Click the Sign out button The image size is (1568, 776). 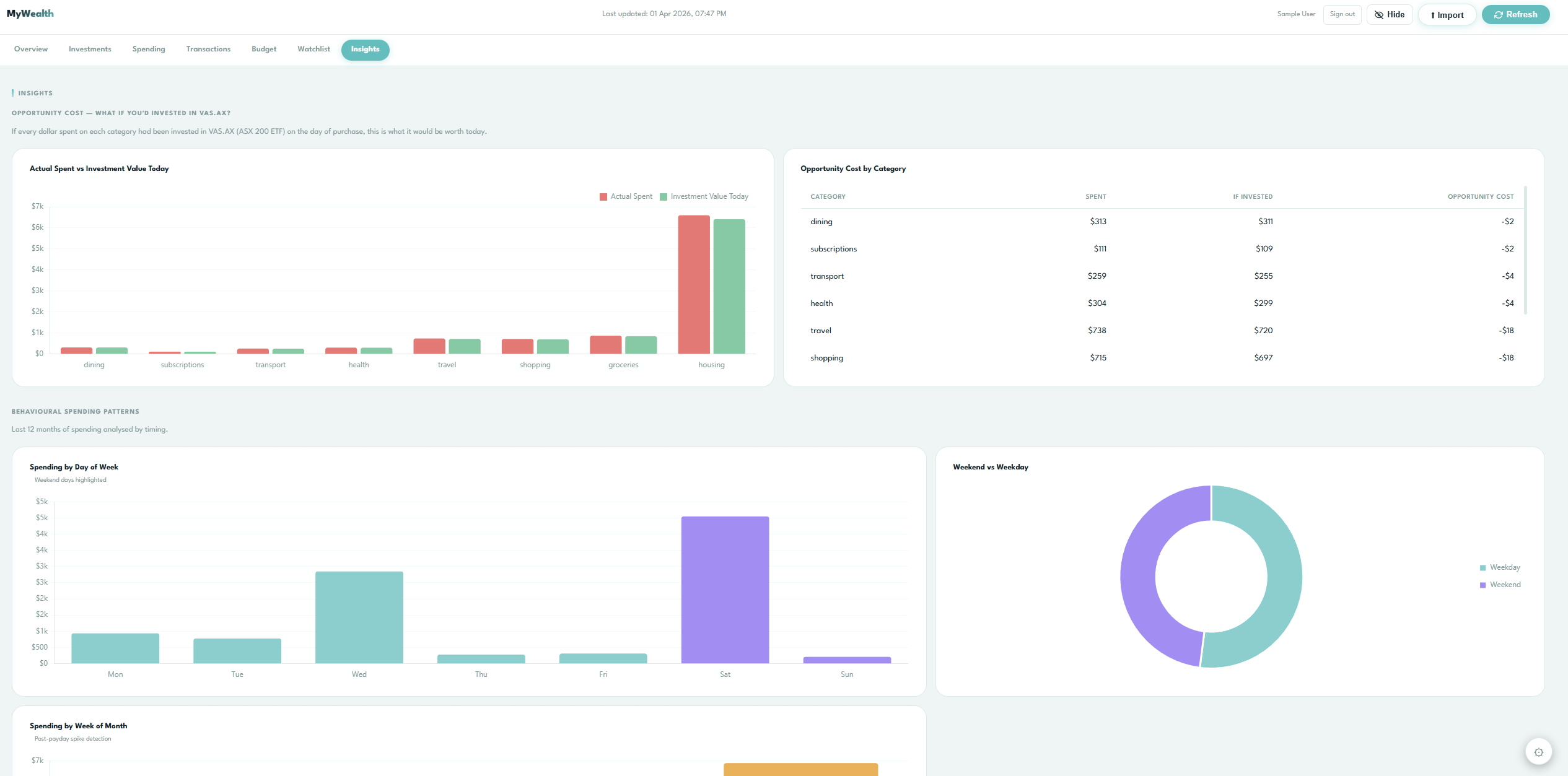[x=1342, y=14]
